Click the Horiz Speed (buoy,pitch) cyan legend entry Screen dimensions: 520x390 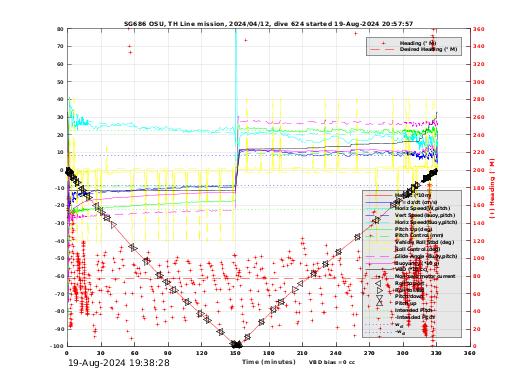(426, 222)
